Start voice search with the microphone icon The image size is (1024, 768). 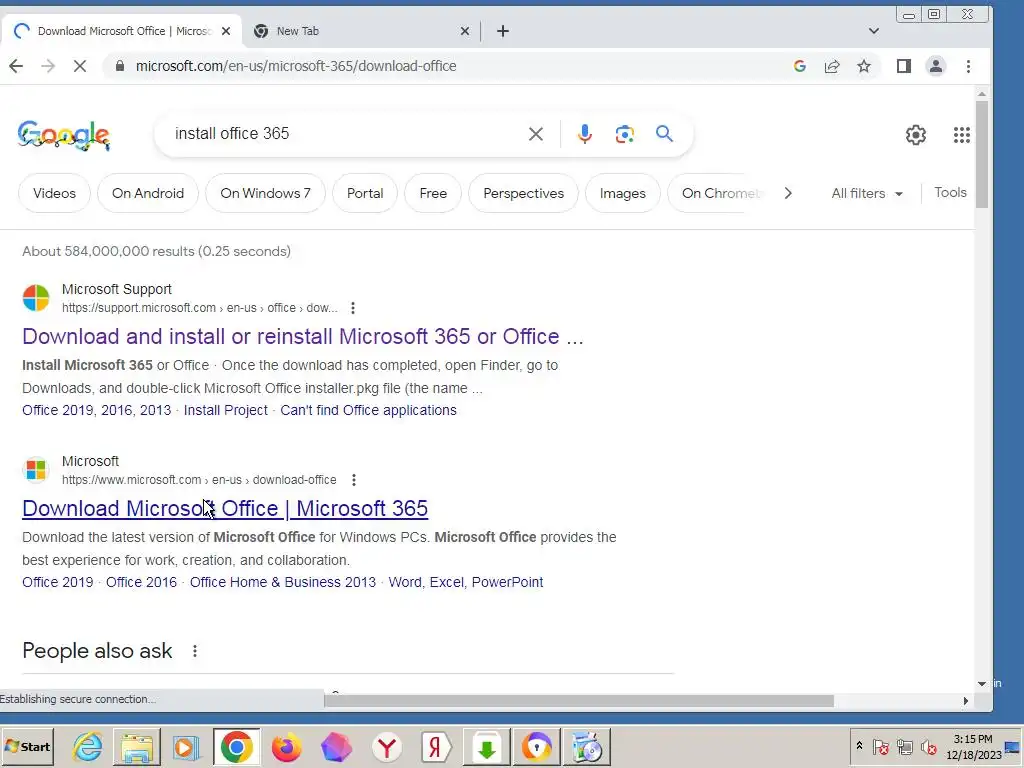coord(584,134)
